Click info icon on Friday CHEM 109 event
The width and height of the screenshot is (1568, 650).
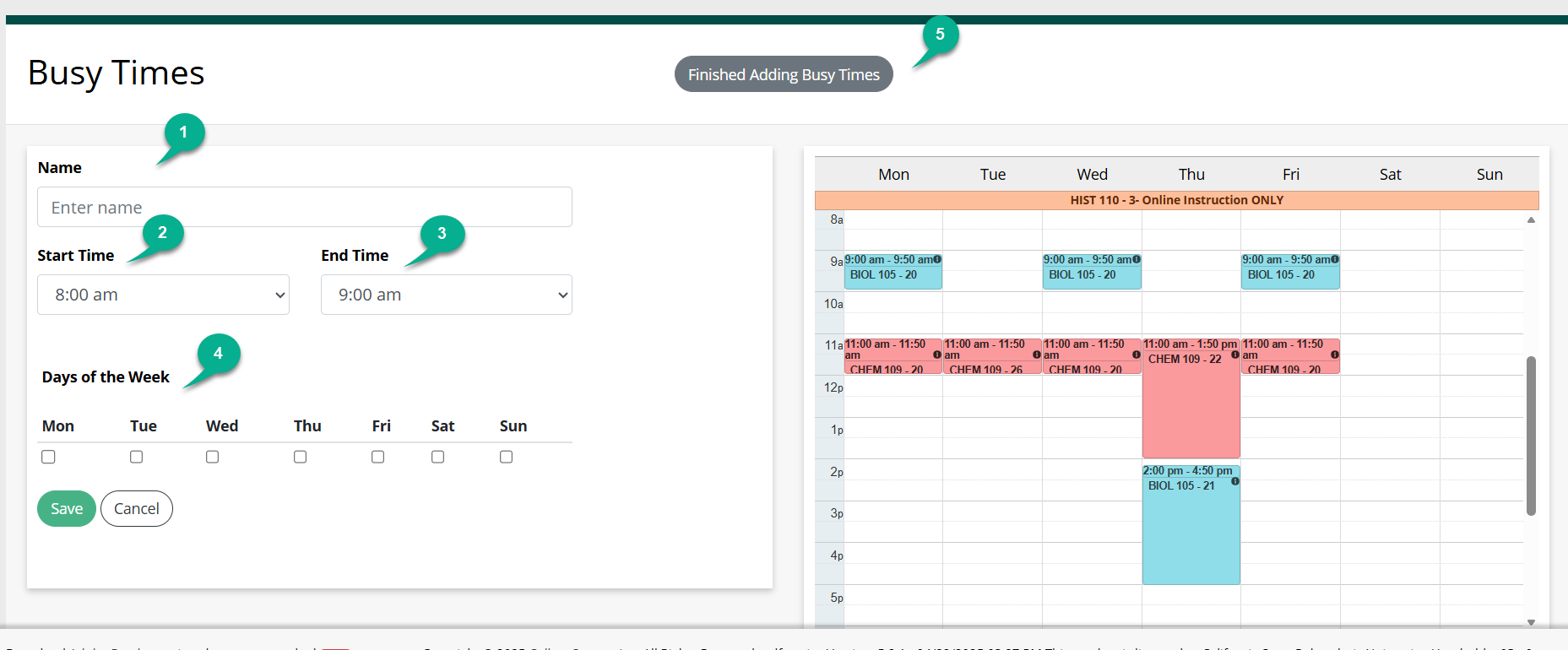pos(1335,355)
